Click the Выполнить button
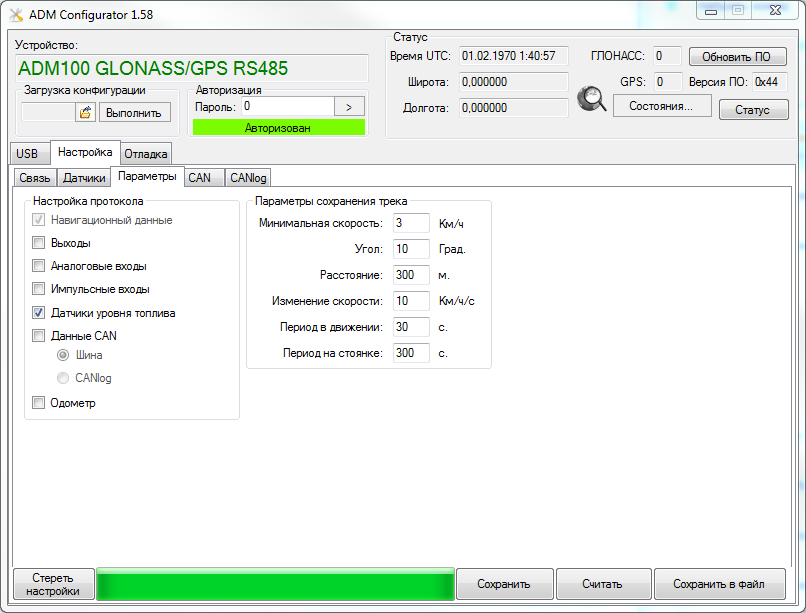Viewport: 806px width, 613px height. 134,113
